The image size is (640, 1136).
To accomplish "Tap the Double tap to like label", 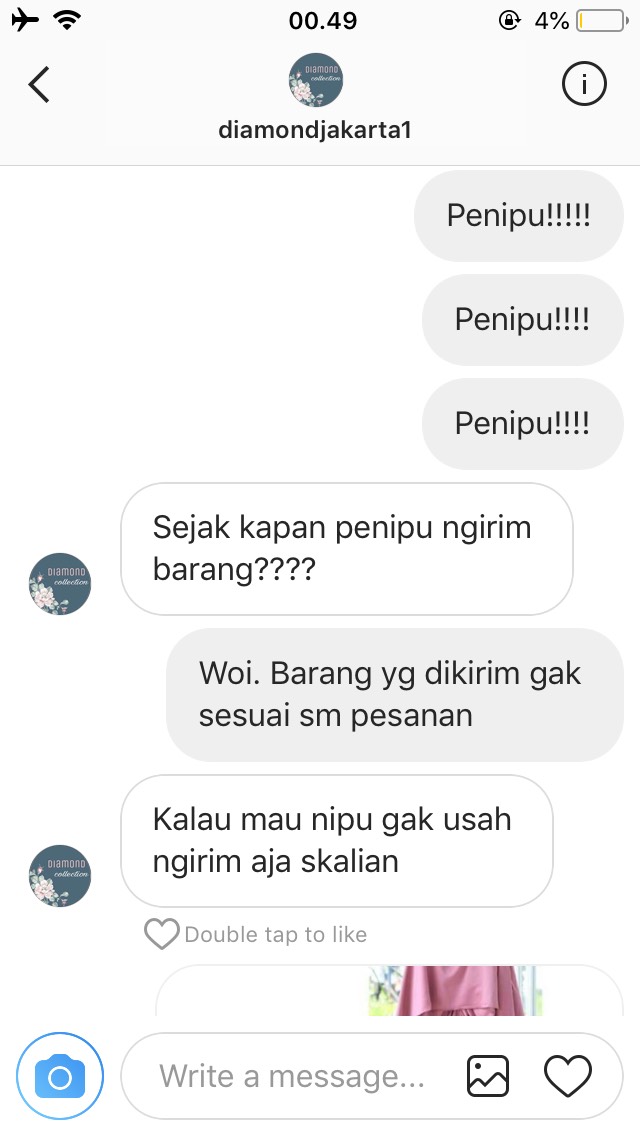I will pyautogui.click(x=275, y=935).
